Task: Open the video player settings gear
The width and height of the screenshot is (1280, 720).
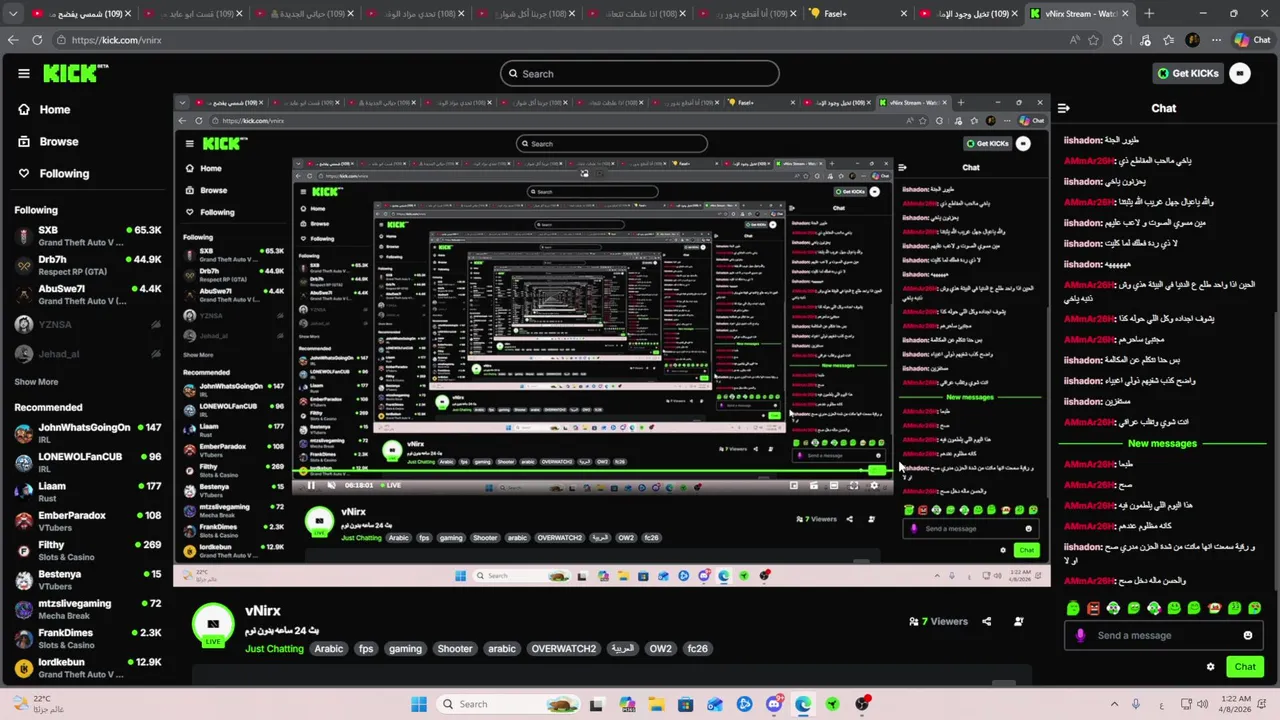Action: pos(874,485)
